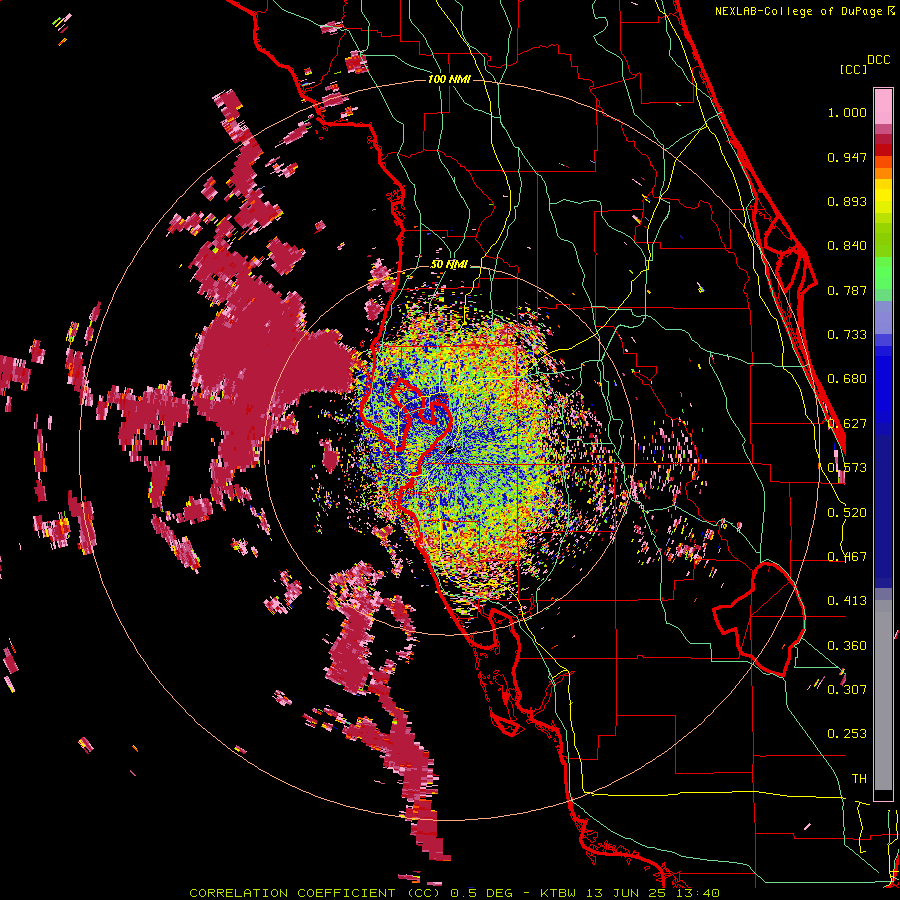This screenshot has width=900, height=900.
Task: Click the 50 NMI range ring label
Action: click(x=449, y=265)
